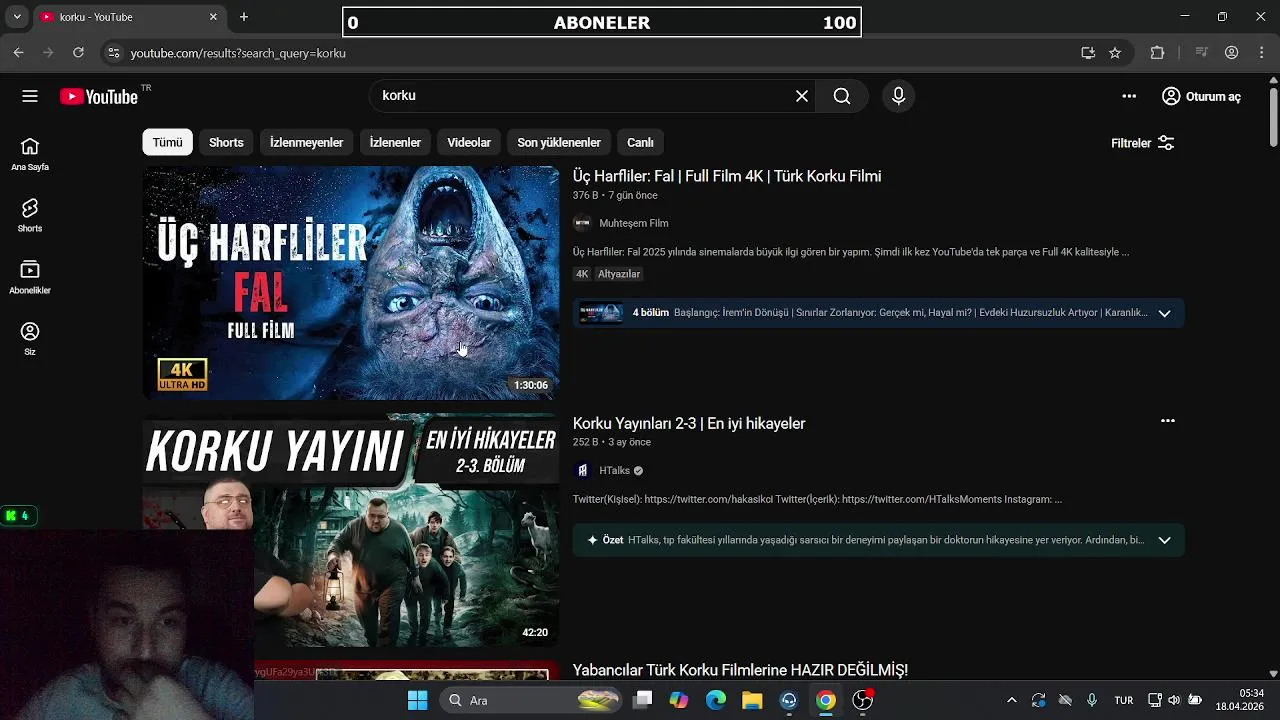Open Microsoft Edge from taskbar
Screen dimensions: 1280x720
click(716, 700)
